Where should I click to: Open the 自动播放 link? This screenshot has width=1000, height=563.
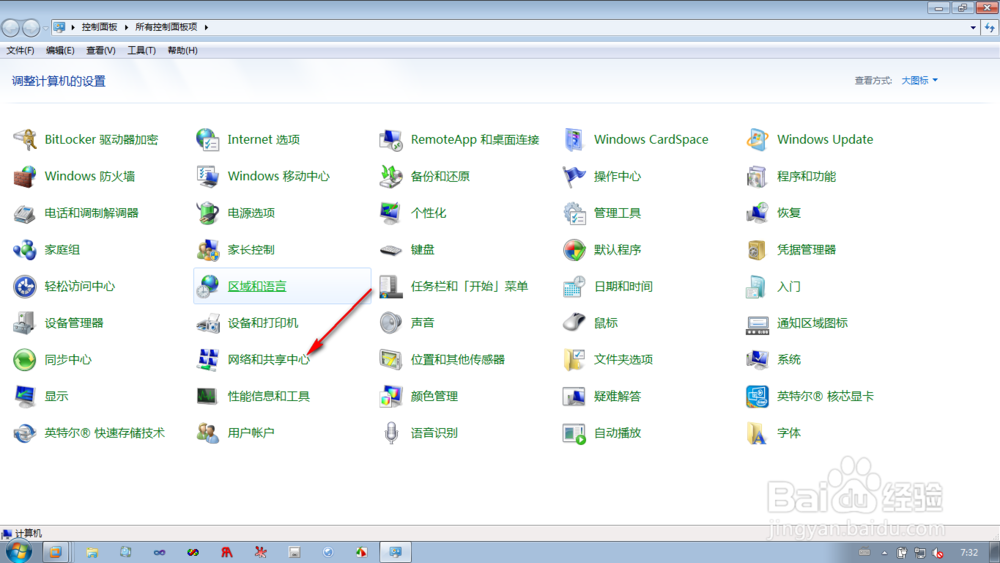pos(617,433)
